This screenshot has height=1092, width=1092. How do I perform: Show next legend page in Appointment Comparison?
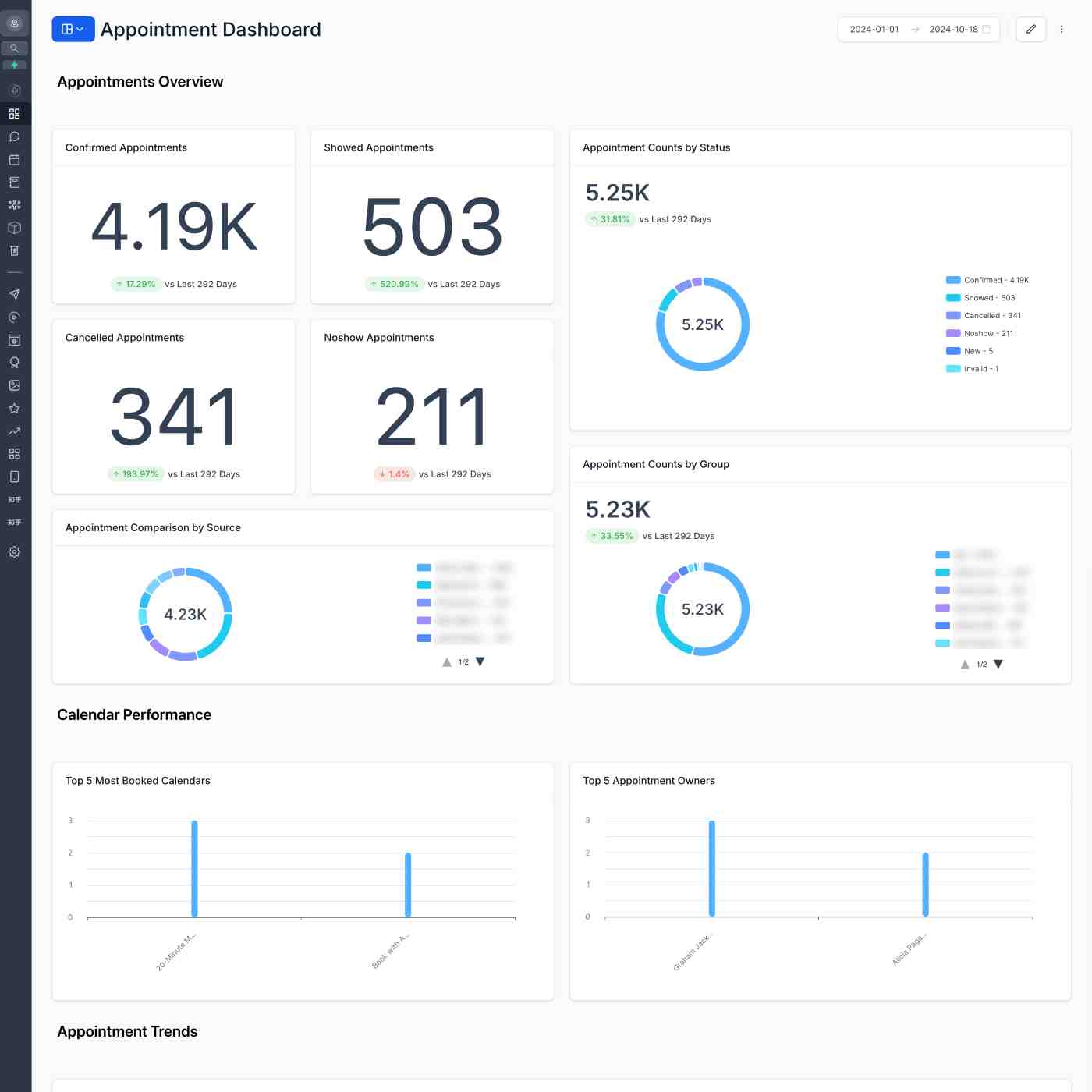479,661
